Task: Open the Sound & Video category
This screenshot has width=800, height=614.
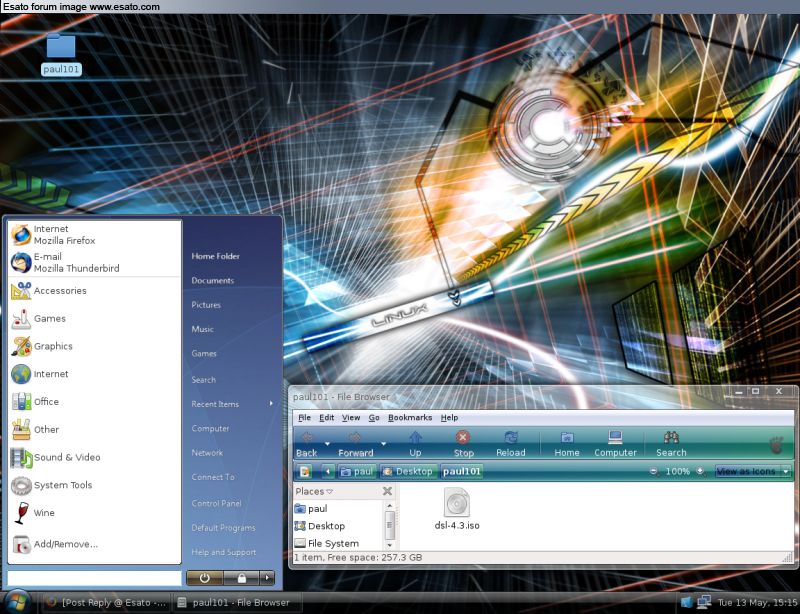Action: 95,457
